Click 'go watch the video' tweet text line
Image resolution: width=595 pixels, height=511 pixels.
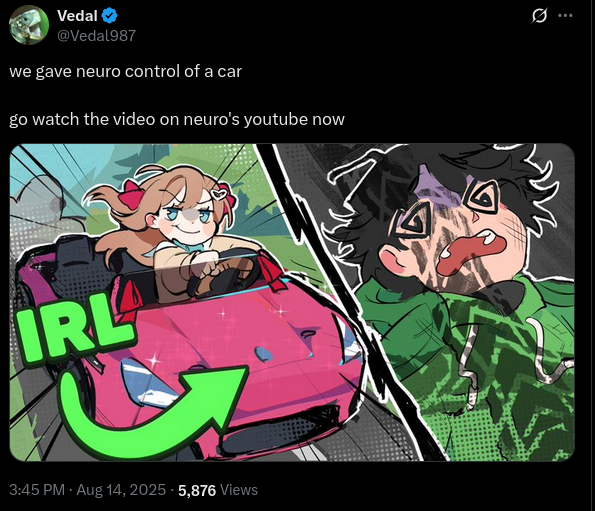177,119
